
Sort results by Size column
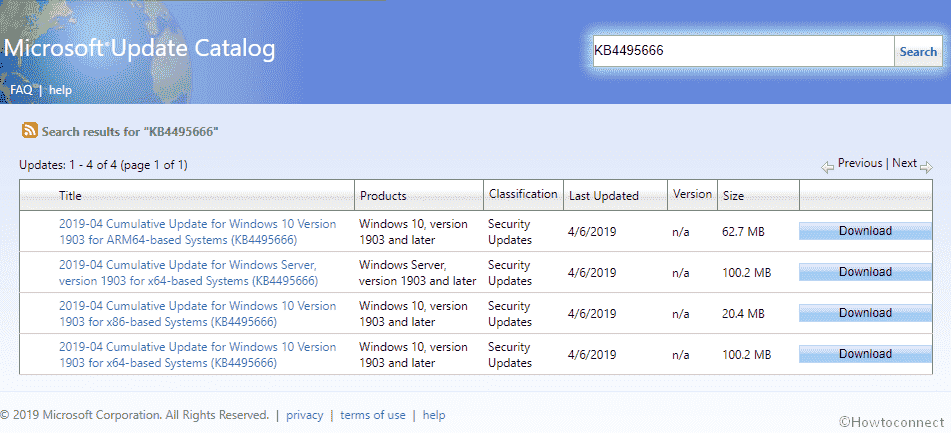(x=733, y=196)
